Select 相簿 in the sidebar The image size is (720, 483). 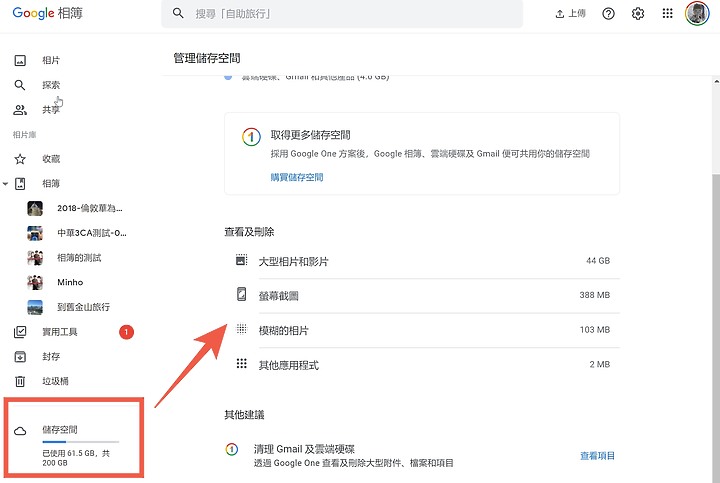[x=51, y=184]
